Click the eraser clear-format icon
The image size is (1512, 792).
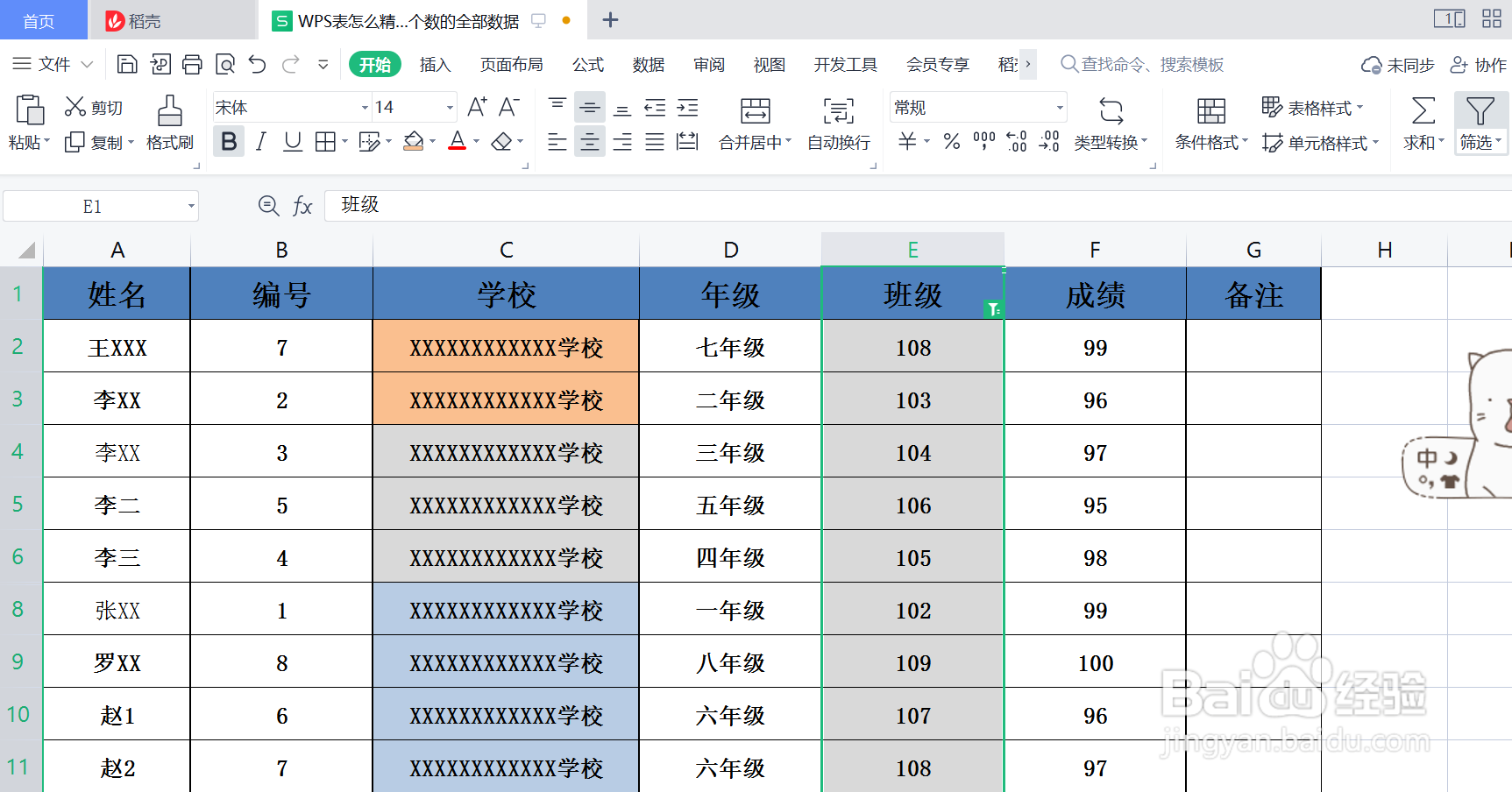pyautogui.click(x=502, y=142)
